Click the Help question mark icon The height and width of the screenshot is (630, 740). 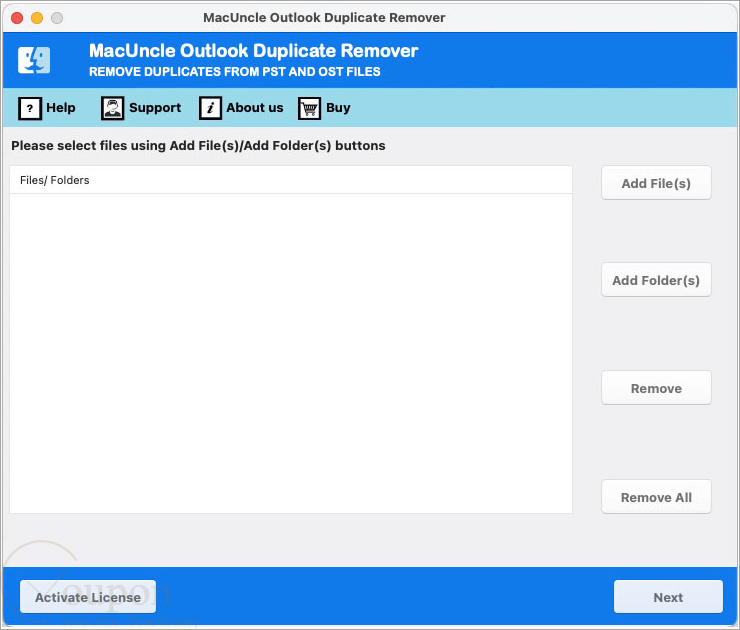[x=30, y=108]
